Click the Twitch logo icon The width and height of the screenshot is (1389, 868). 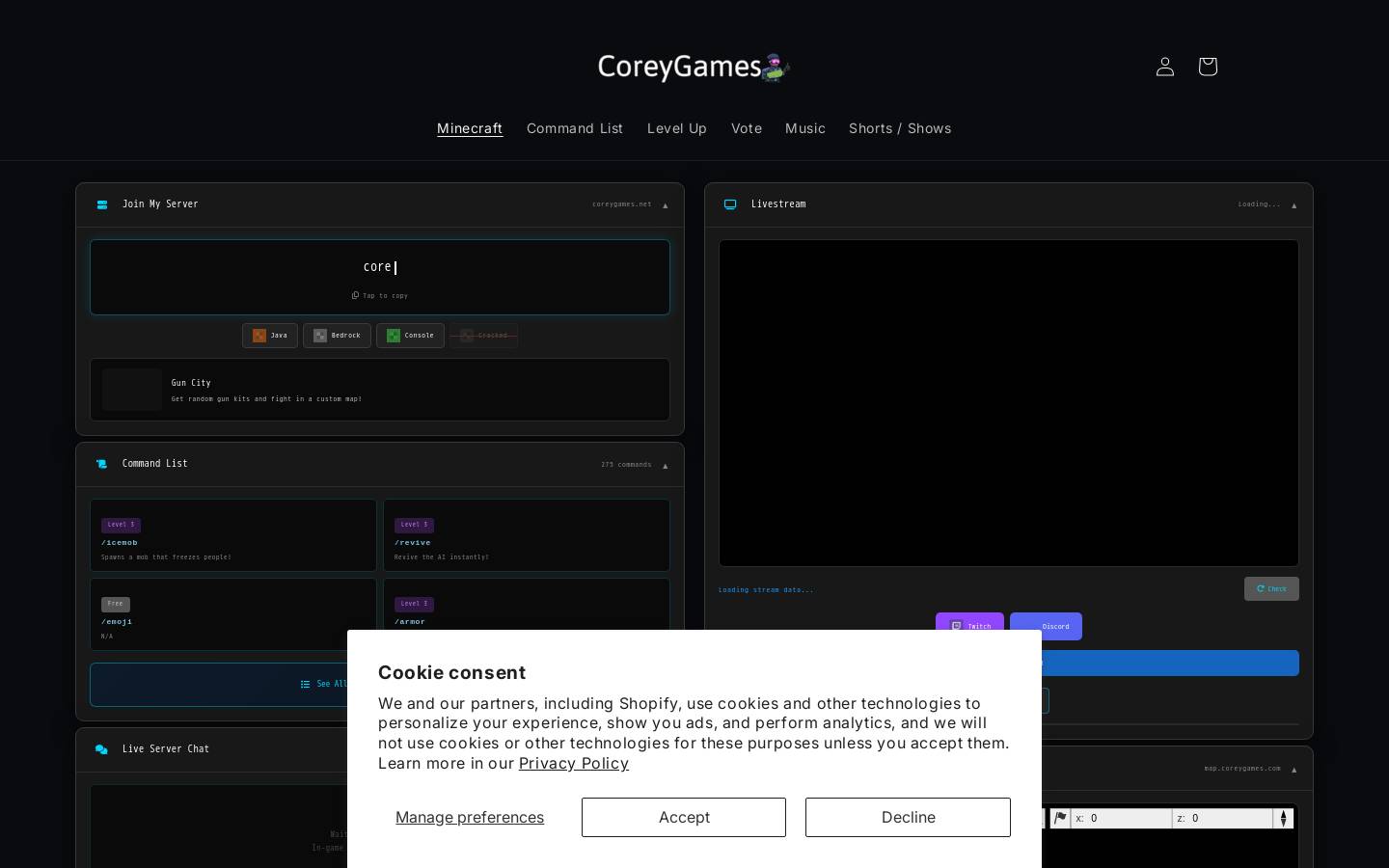click(x=956, y=626)
